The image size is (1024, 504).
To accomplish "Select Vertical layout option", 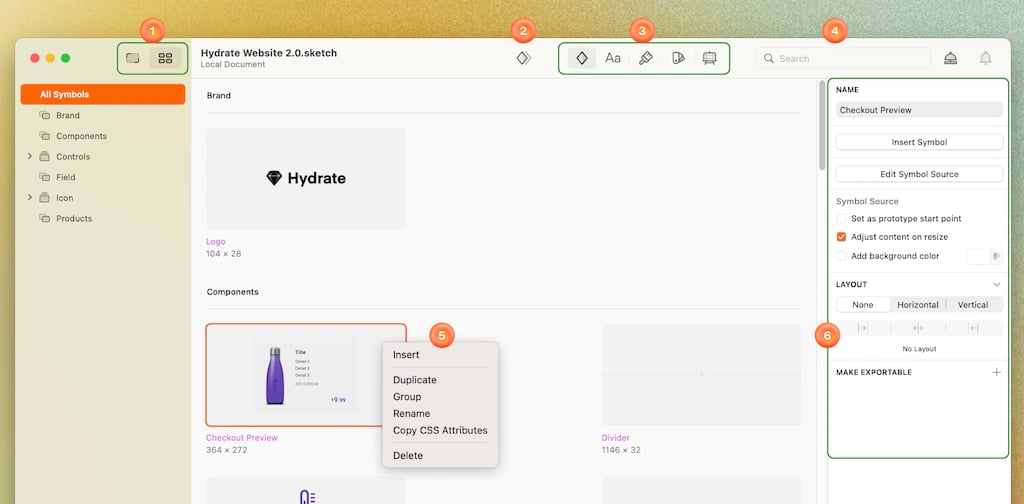I will 973,305.
